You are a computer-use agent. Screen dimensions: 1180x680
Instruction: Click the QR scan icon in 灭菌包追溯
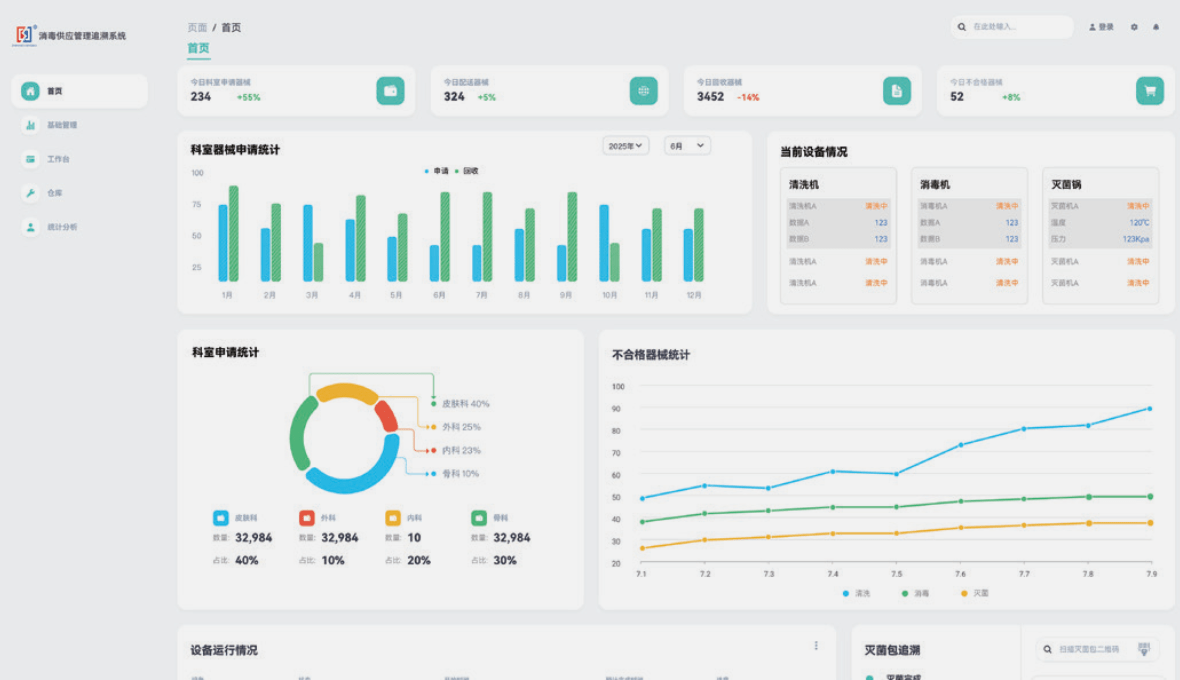tap(1144, 649)
